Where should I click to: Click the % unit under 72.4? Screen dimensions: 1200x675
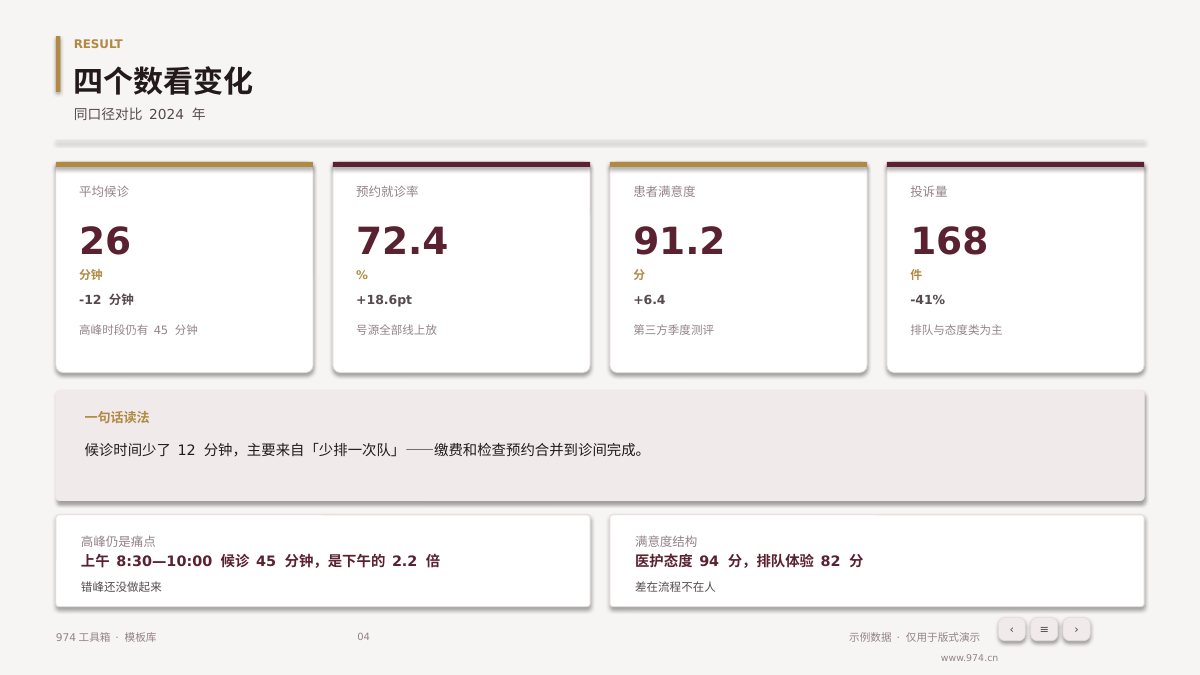tap(362, 275)
